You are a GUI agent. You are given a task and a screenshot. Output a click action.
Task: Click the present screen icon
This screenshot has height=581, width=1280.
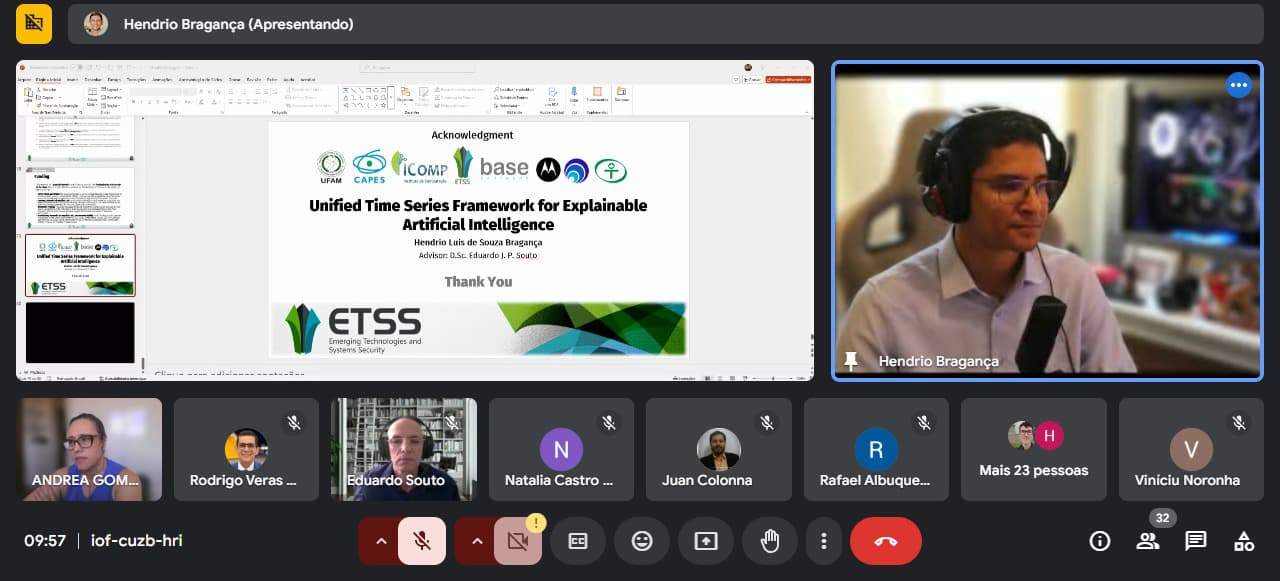point(706,541)
